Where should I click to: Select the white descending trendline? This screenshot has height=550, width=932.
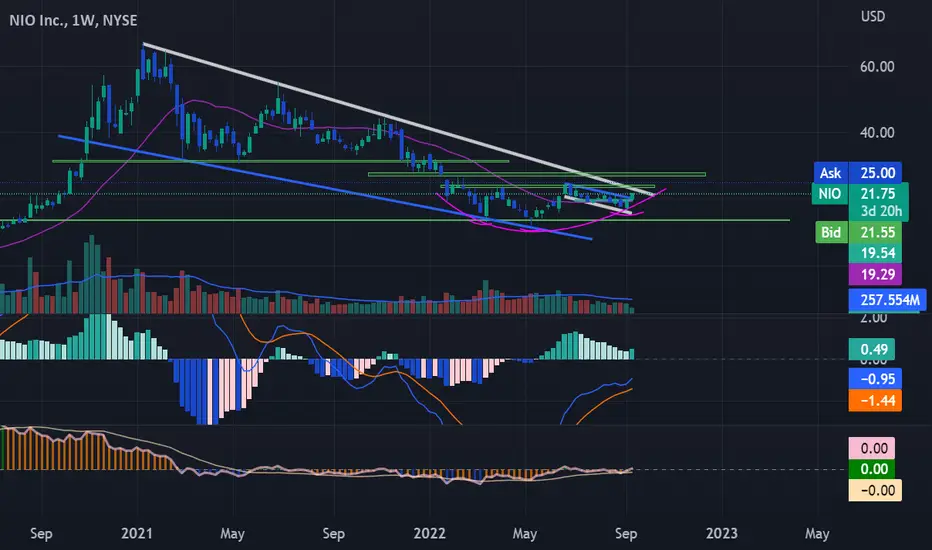pos(398,120)
